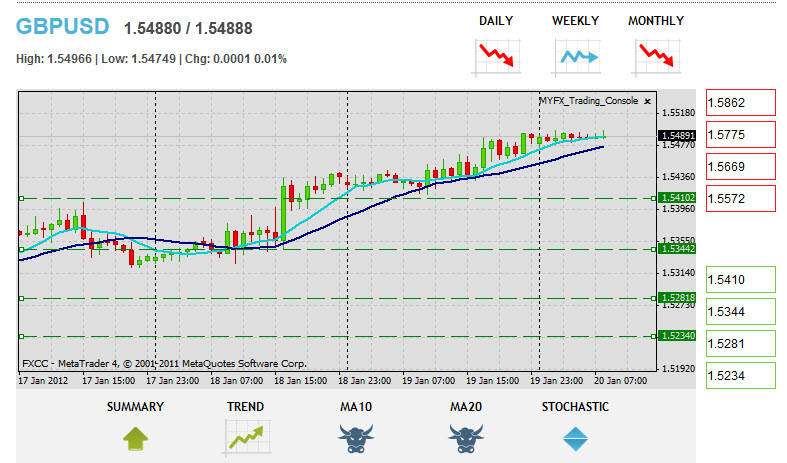
Task: Click the DAILY red downtrend arrow icon
Action: [x=496, y=57]
